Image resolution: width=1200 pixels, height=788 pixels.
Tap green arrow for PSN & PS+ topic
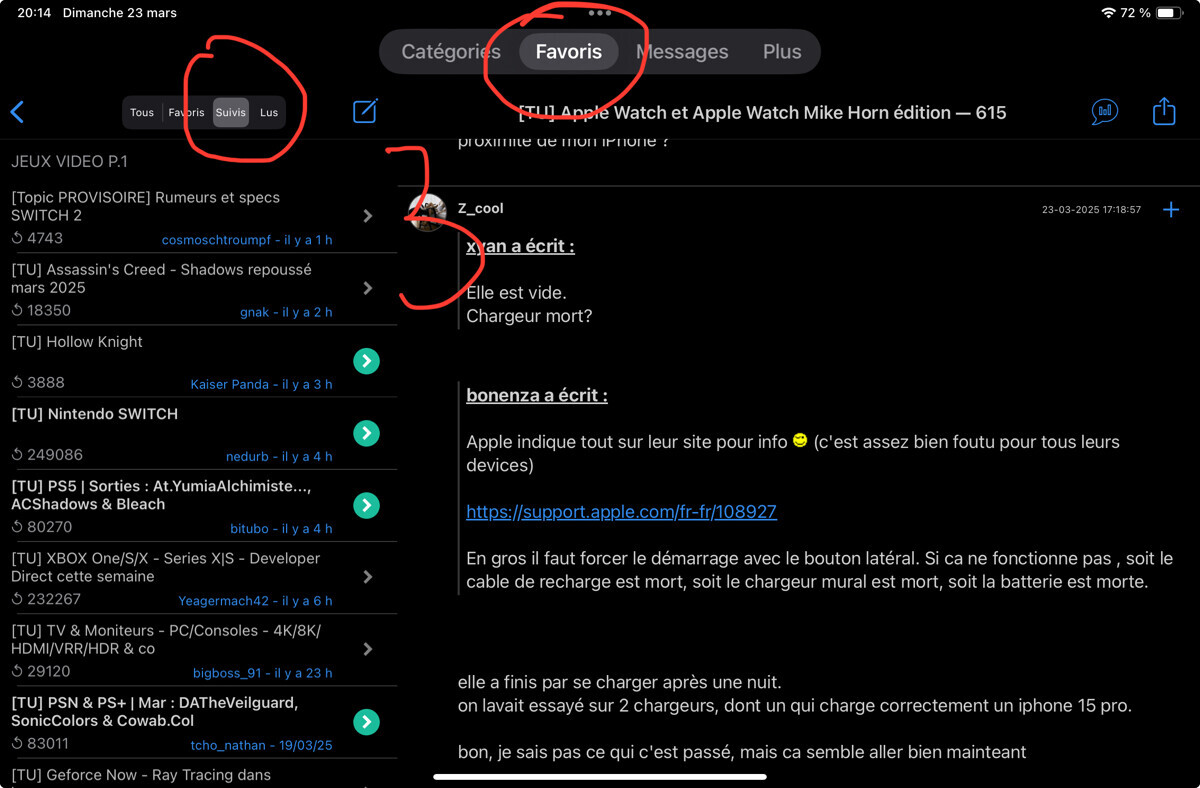tap(367, 721)
